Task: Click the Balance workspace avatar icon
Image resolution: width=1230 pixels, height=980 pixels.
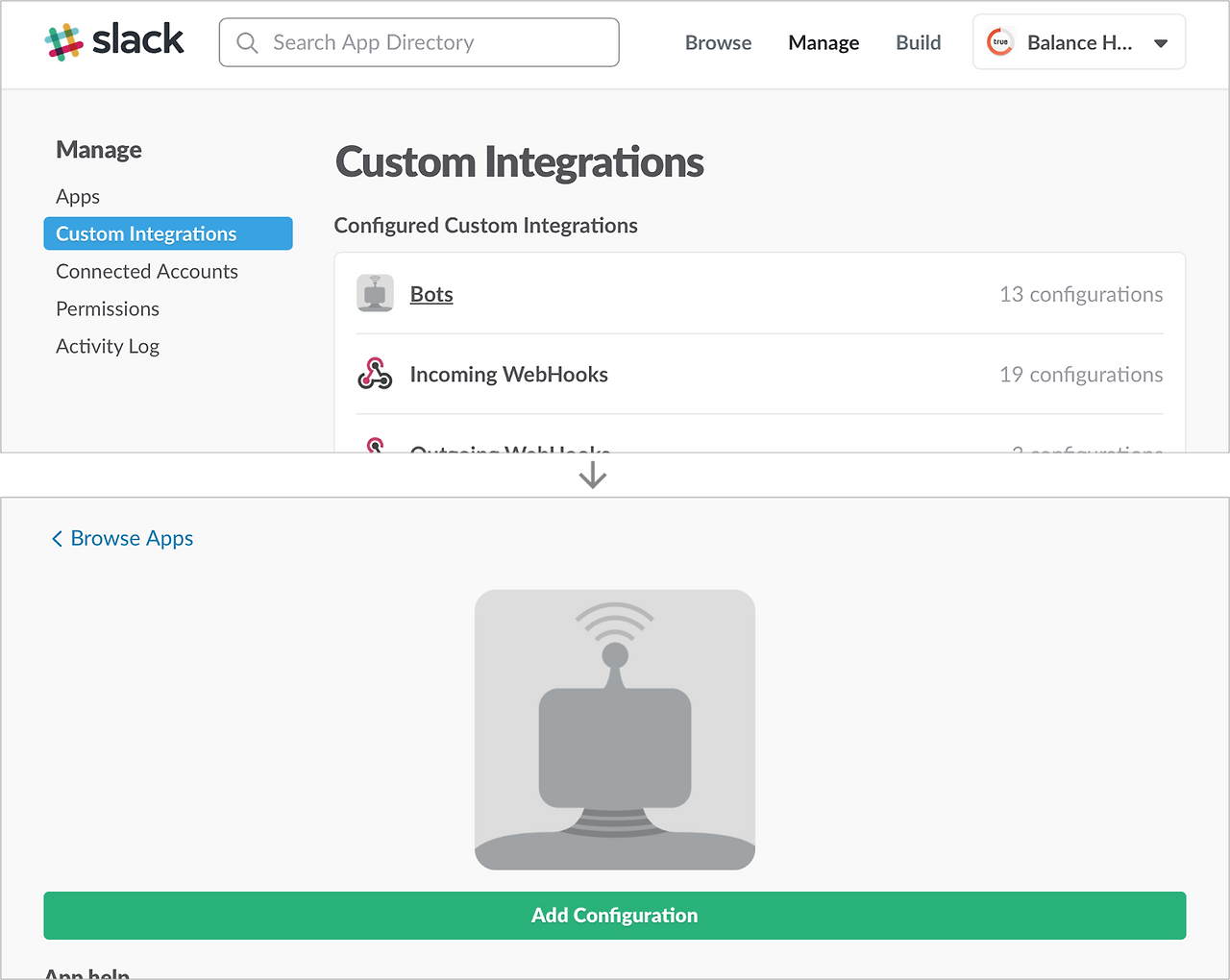Action: click(x=1000, y=42)
